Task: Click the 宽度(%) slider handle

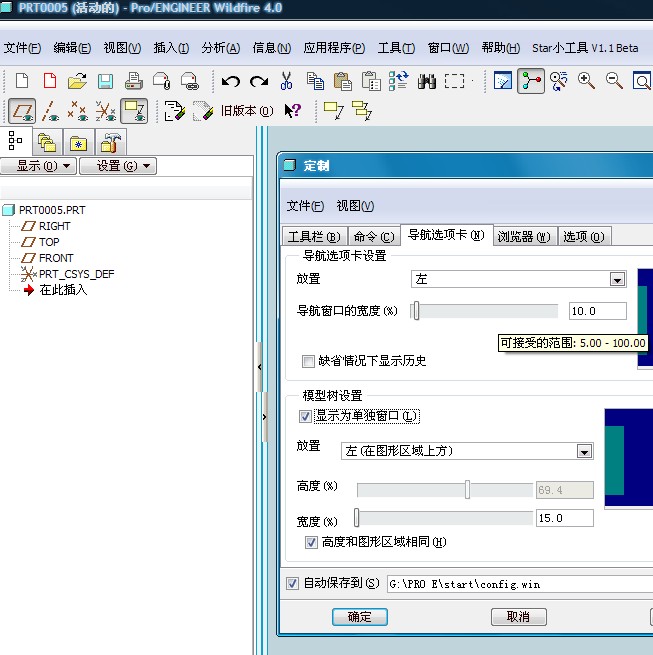Action: (356, 518)
